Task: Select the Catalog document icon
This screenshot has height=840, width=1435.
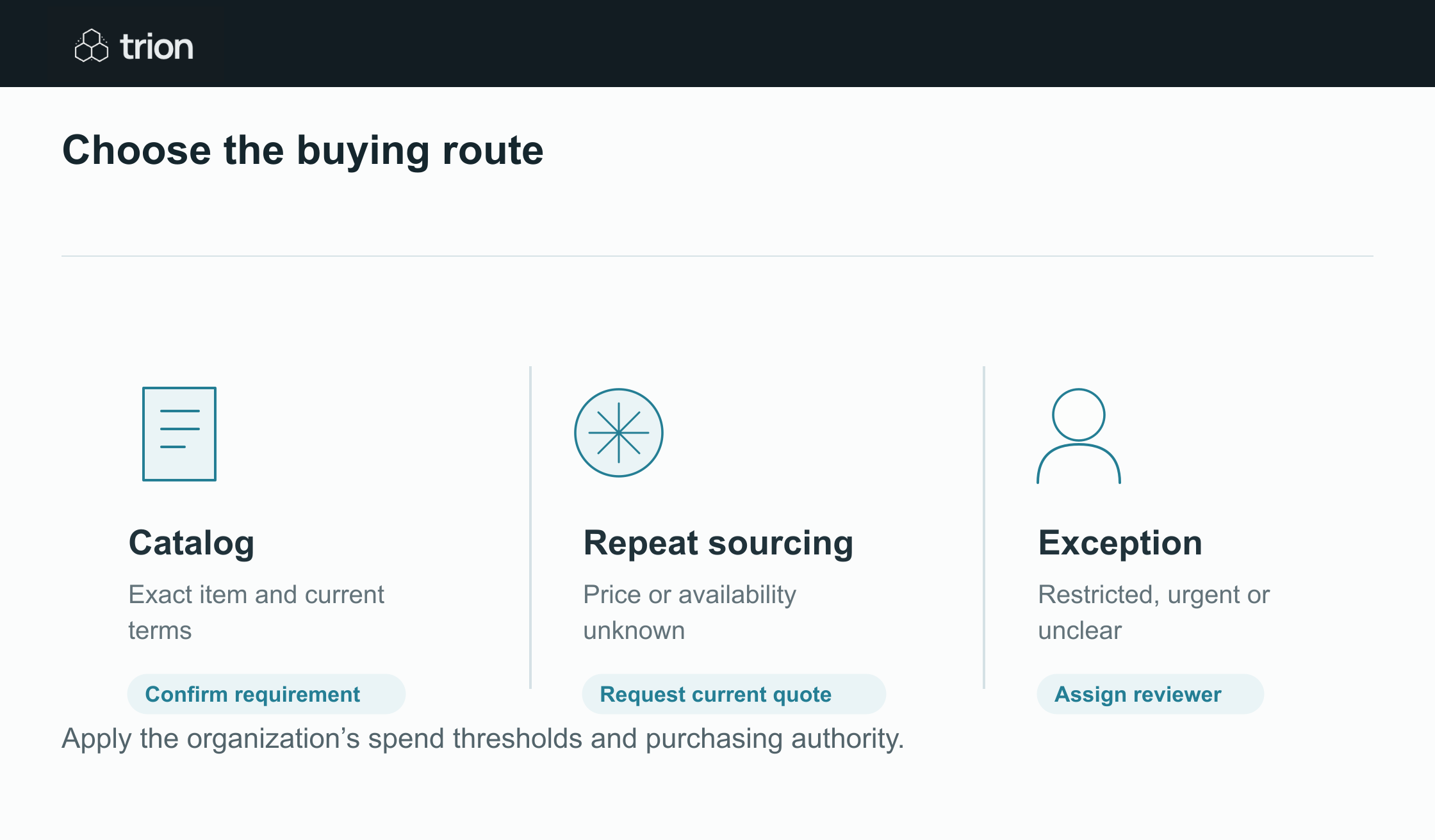Action: tap(179, 433)
